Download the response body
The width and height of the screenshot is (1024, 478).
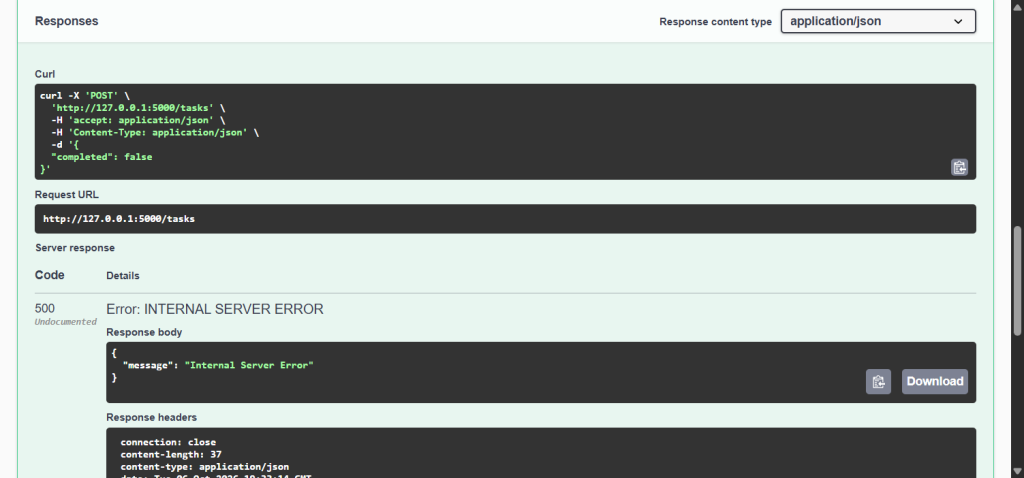pos(935,381)
